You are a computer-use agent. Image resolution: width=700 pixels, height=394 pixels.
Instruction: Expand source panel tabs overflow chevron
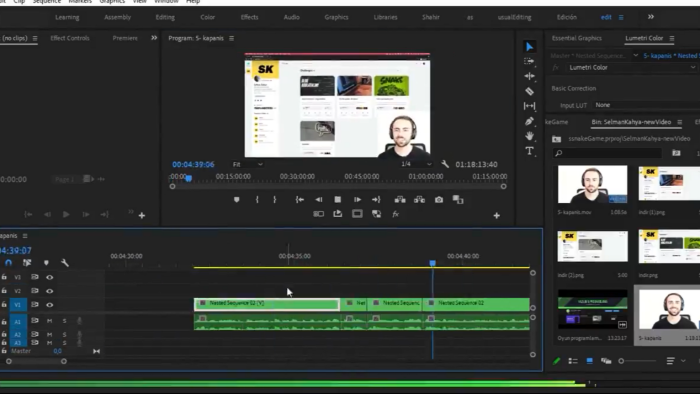point(154,38)
